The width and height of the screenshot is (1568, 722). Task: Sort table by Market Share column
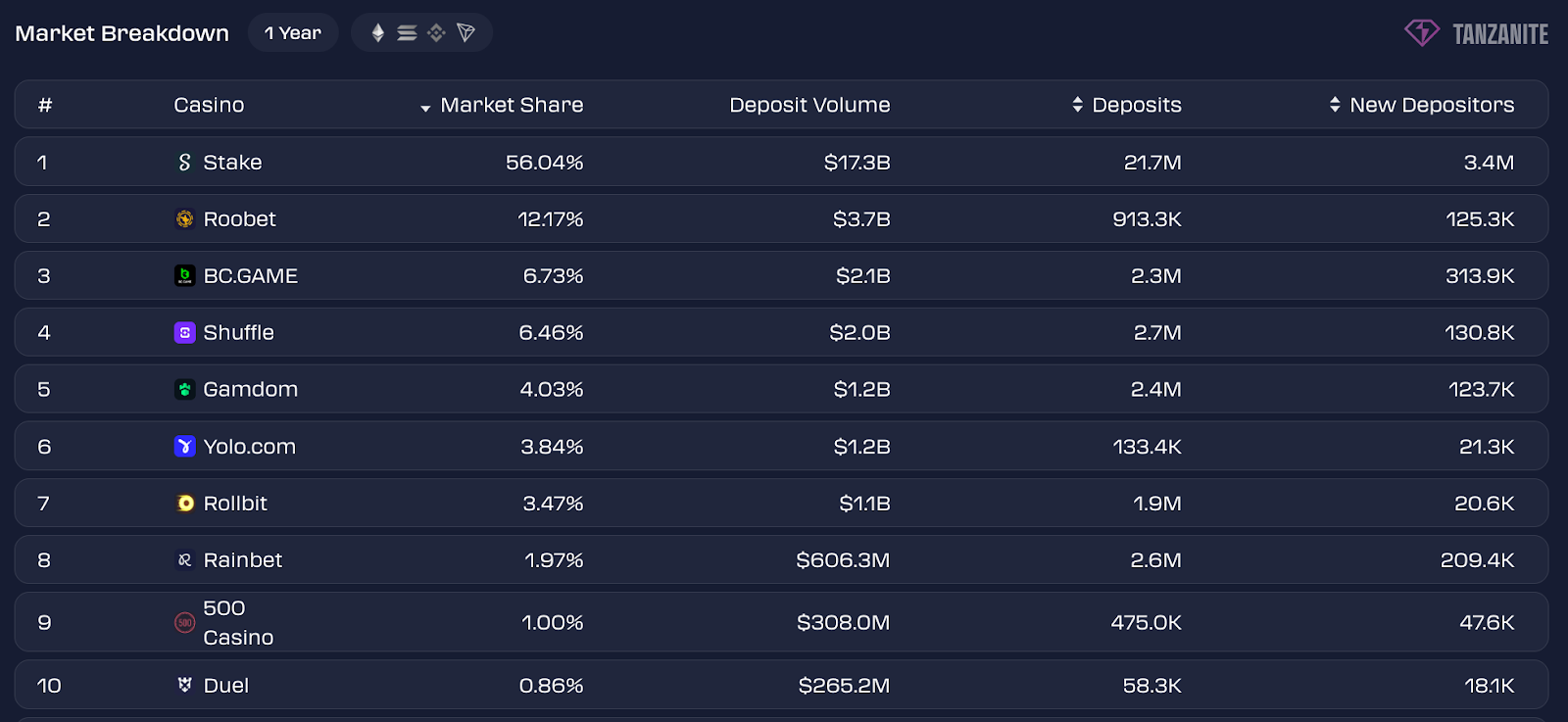click(x=502, y=105)
